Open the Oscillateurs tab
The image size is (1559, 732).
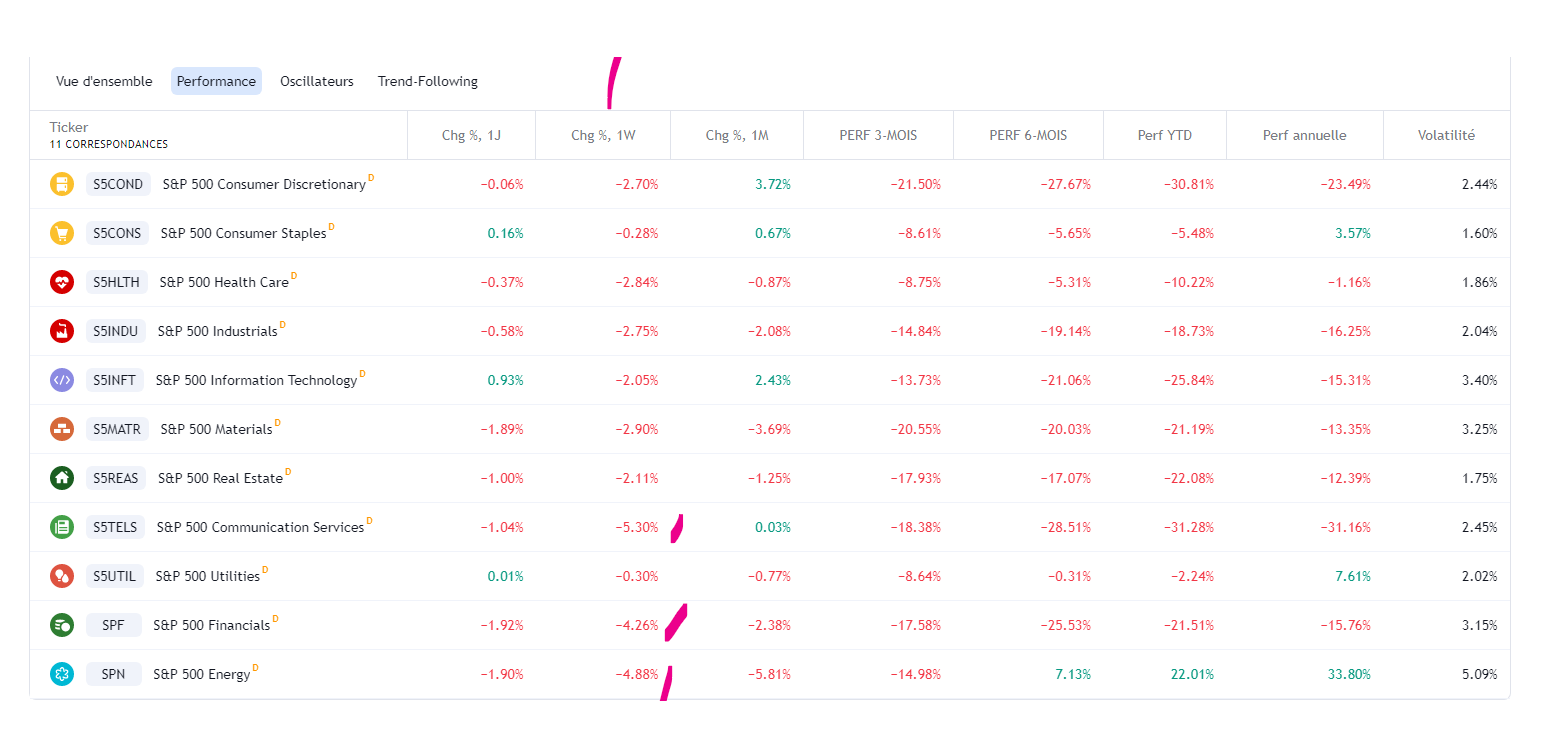coord(316,82)
